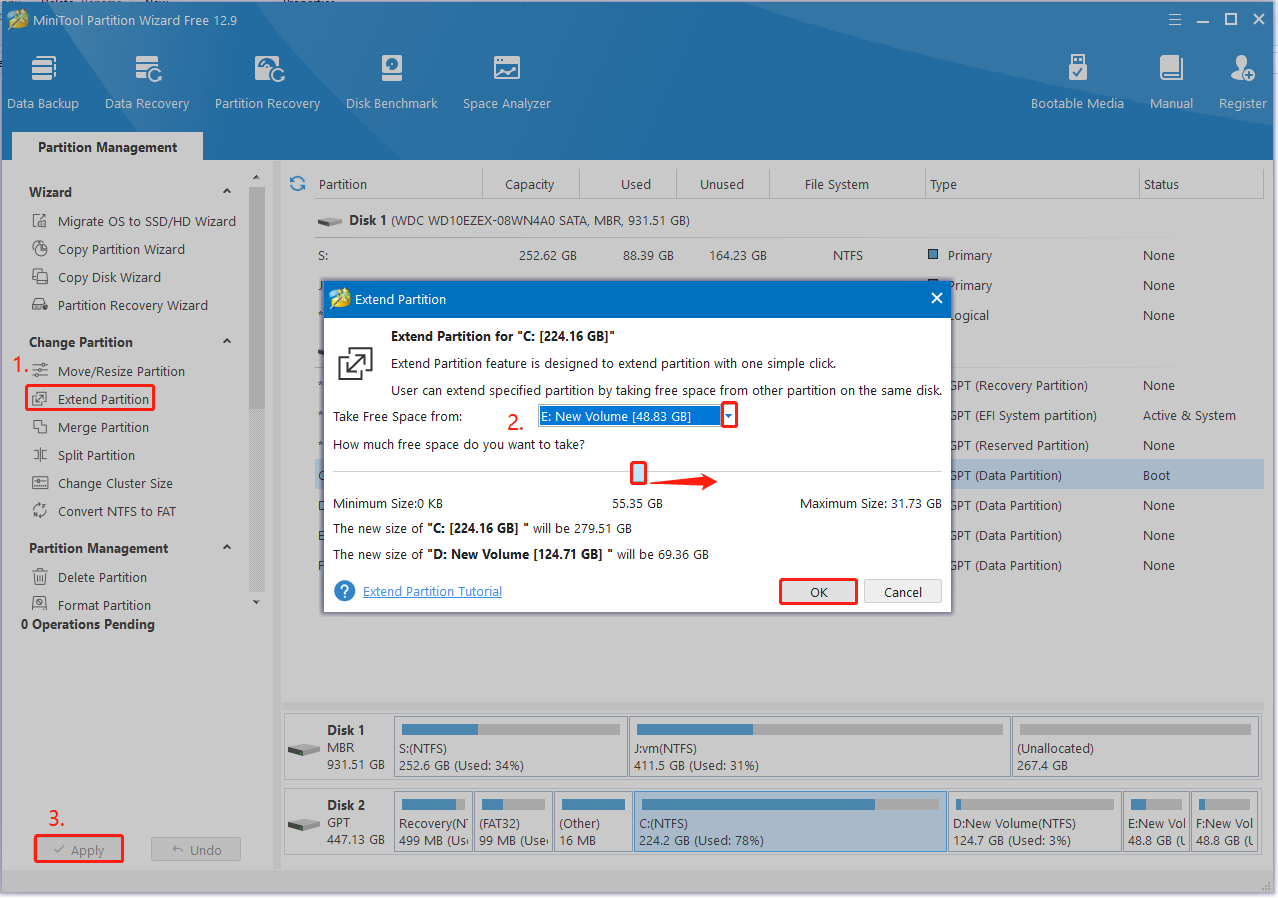Open the Space Analyzer
Viewport: 1278px width, 898px height.
506,82
